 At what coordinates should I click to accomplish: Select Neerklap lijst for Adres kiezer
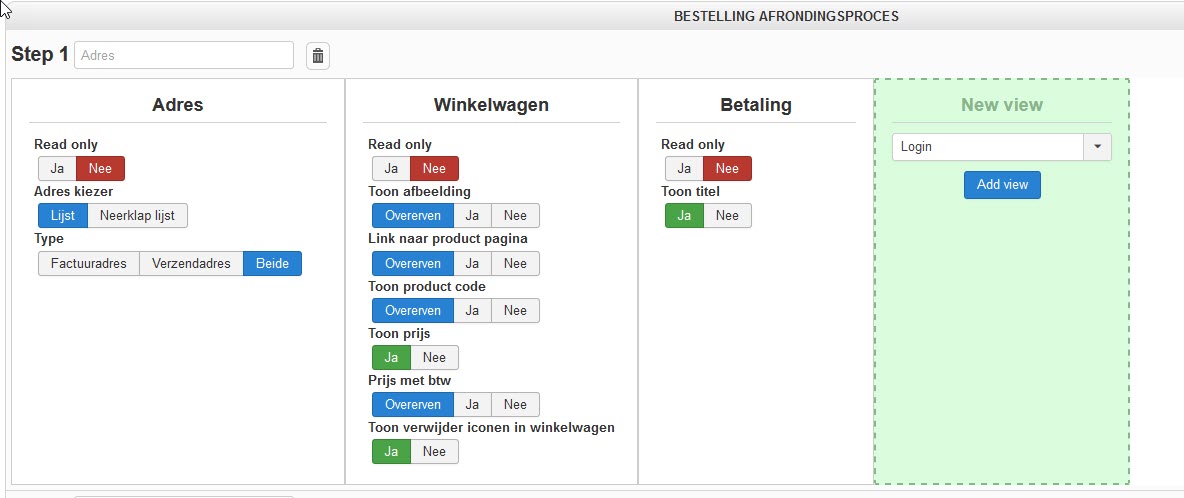click(138, 216)
